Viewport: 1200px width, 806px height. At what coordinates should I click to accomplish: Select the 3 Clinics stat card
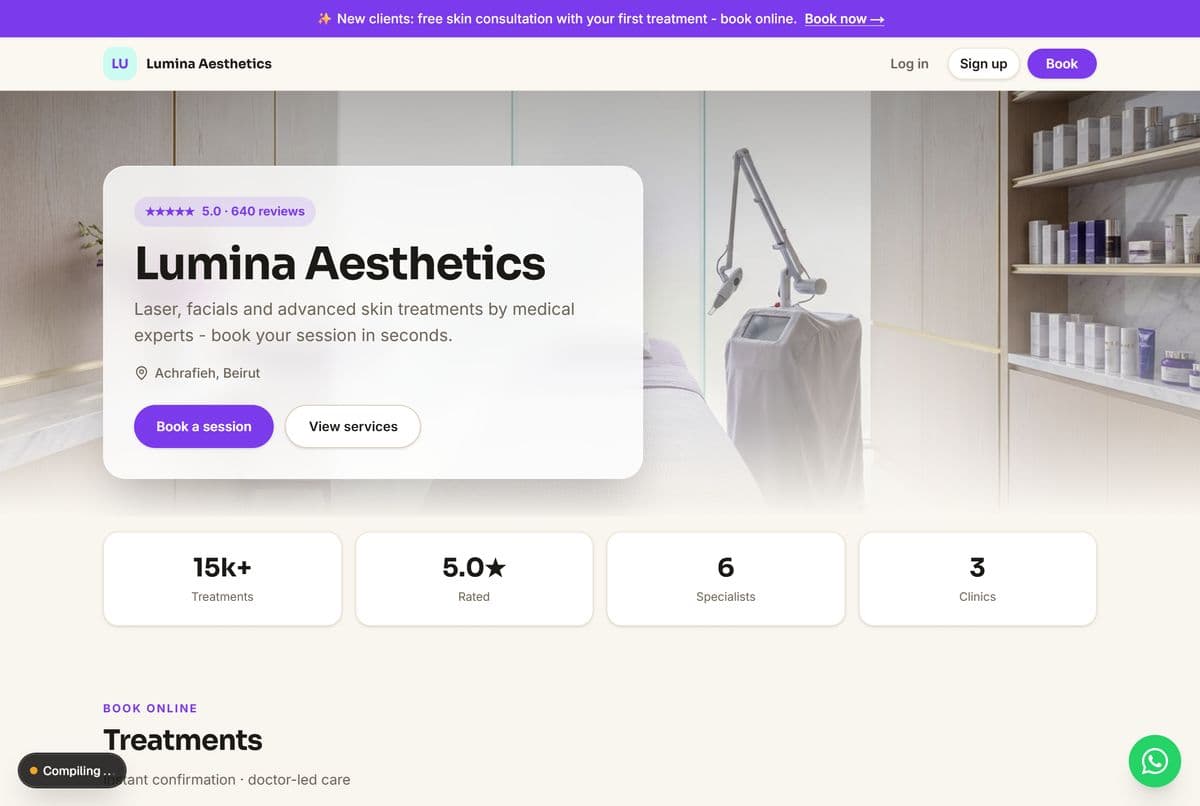coord(978,579)
